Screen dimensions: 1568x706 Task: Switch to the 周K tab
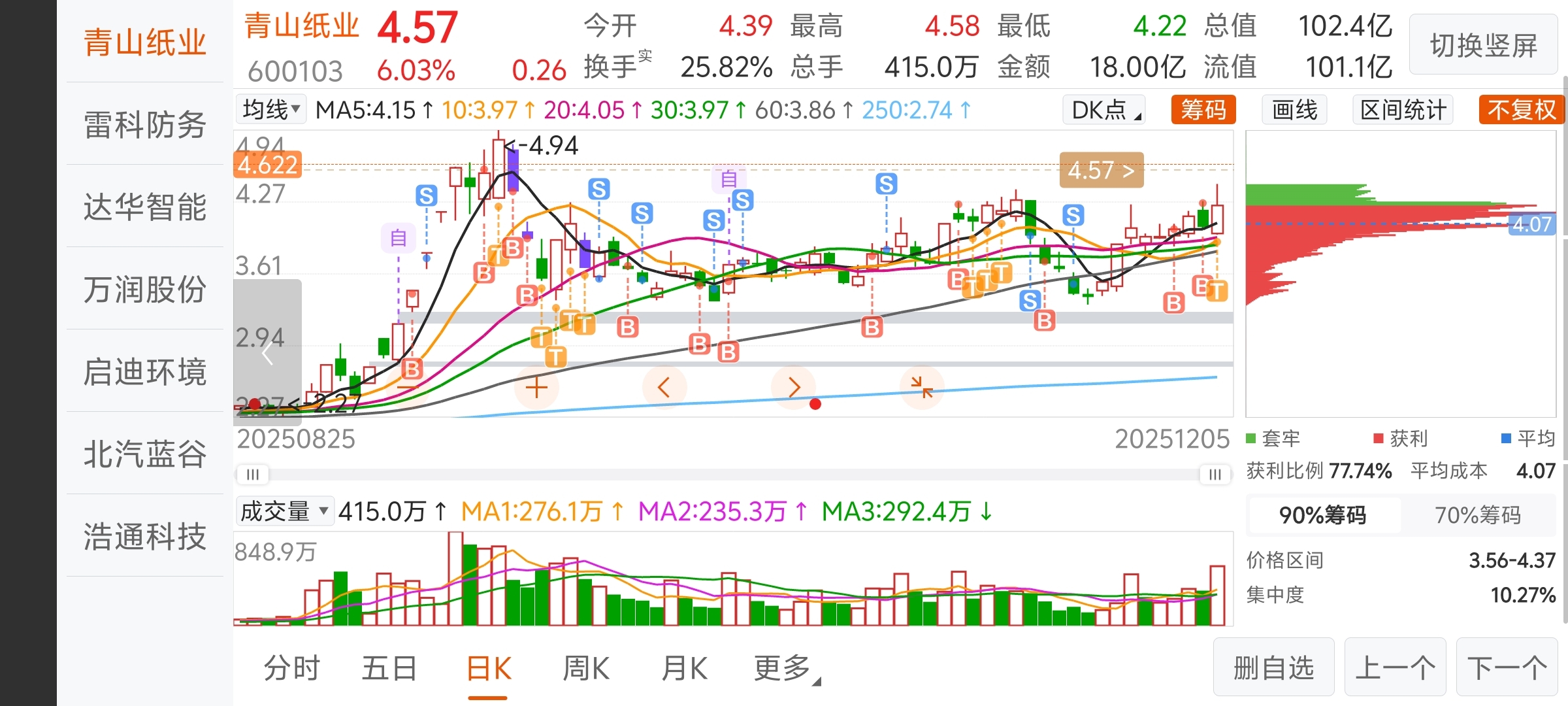pyautogui.click(x=585, y=669)
